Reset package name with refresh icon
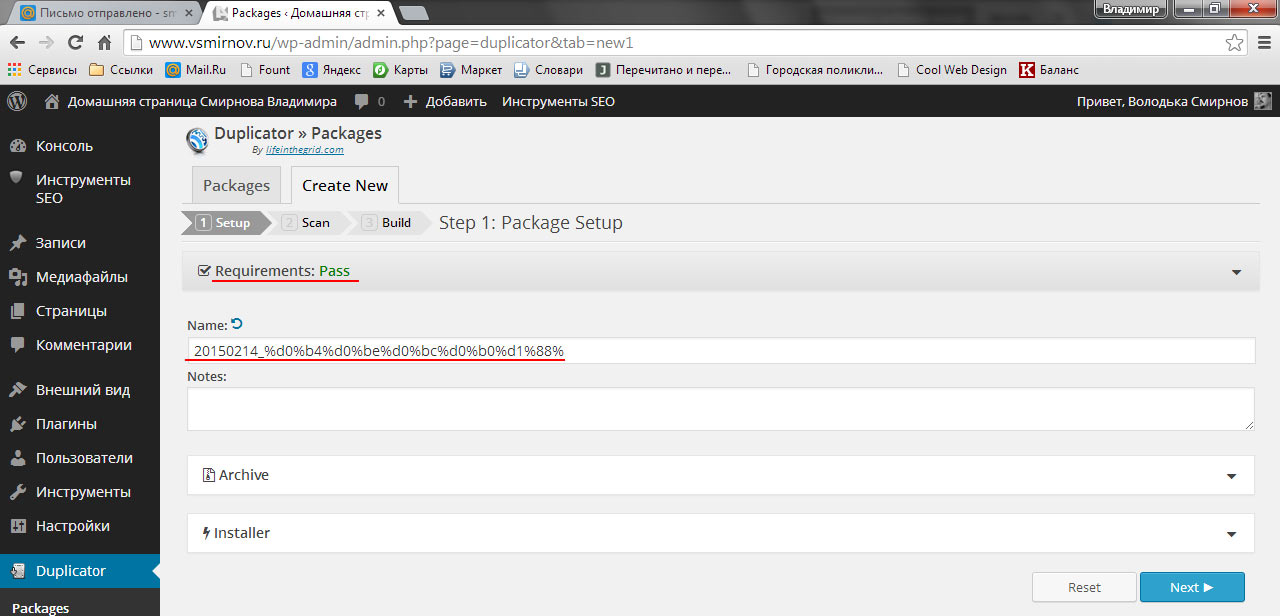 click(237, 324)
